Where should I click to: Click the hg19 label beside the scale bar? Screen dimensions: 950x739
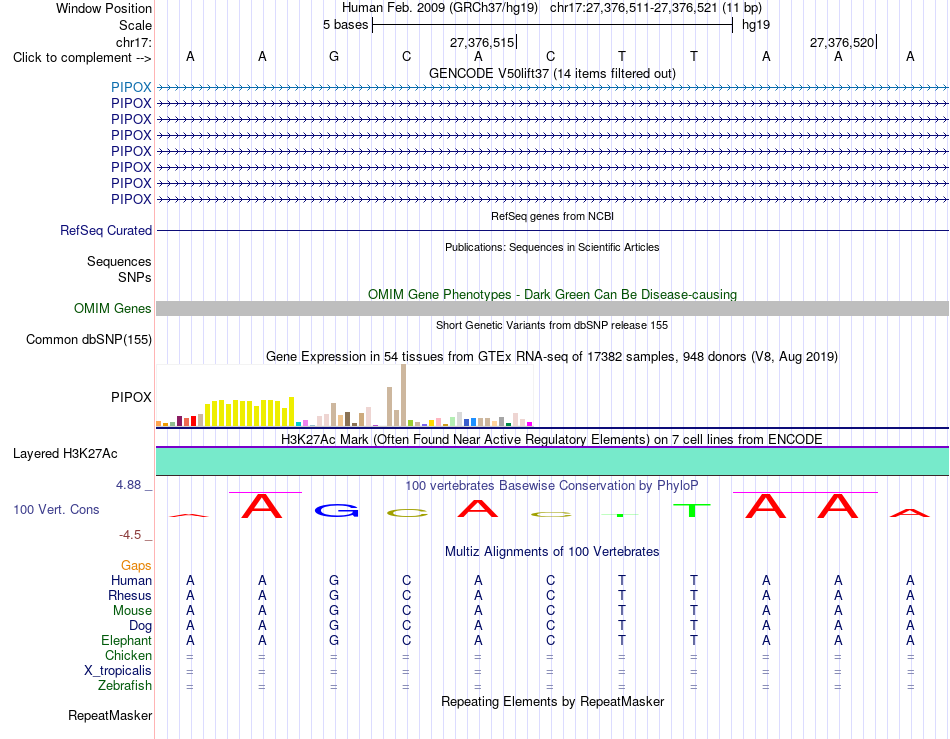[756, 25]
